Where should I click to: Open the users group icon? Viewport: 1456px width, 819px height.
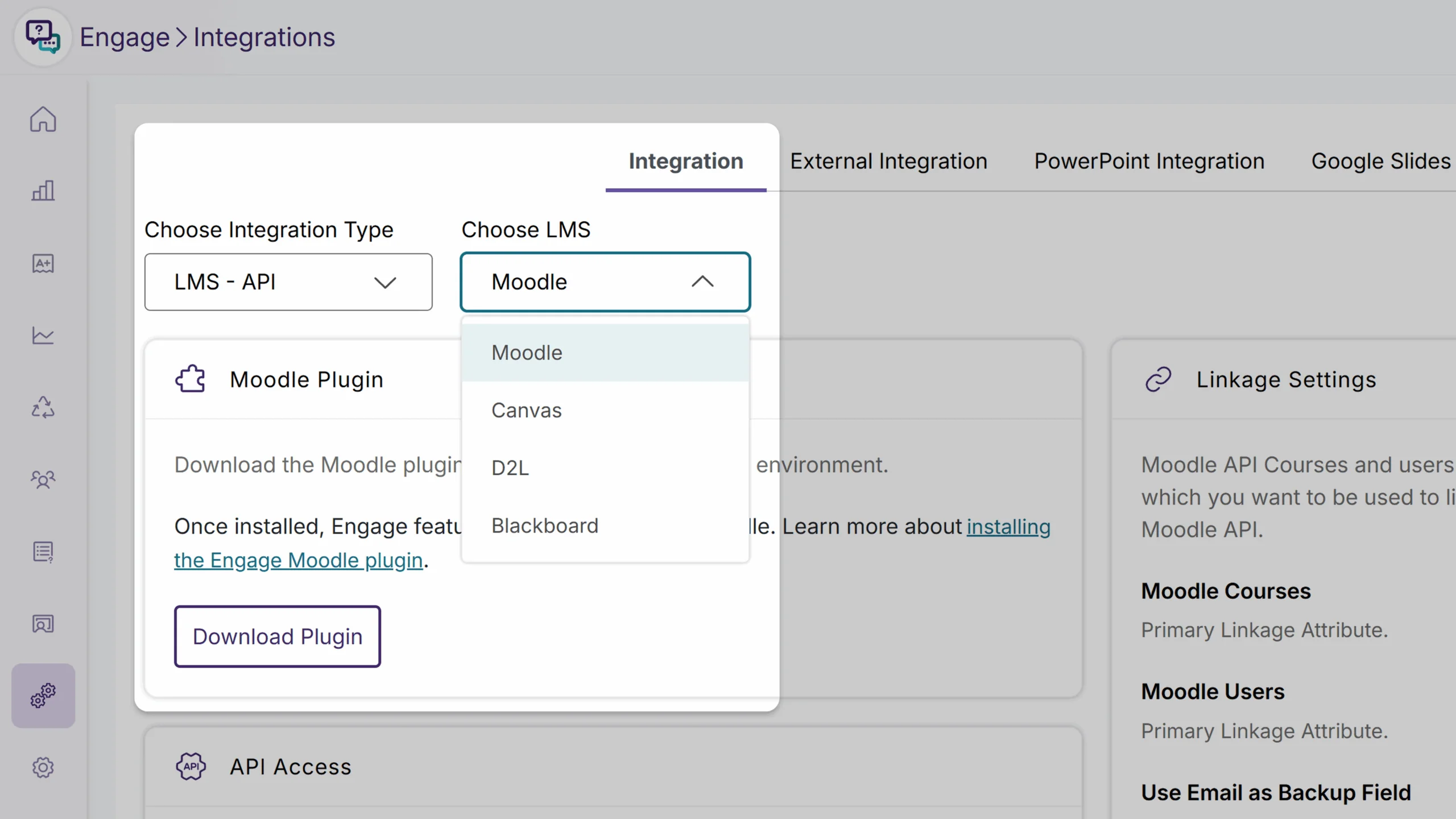tap(43, 479)
